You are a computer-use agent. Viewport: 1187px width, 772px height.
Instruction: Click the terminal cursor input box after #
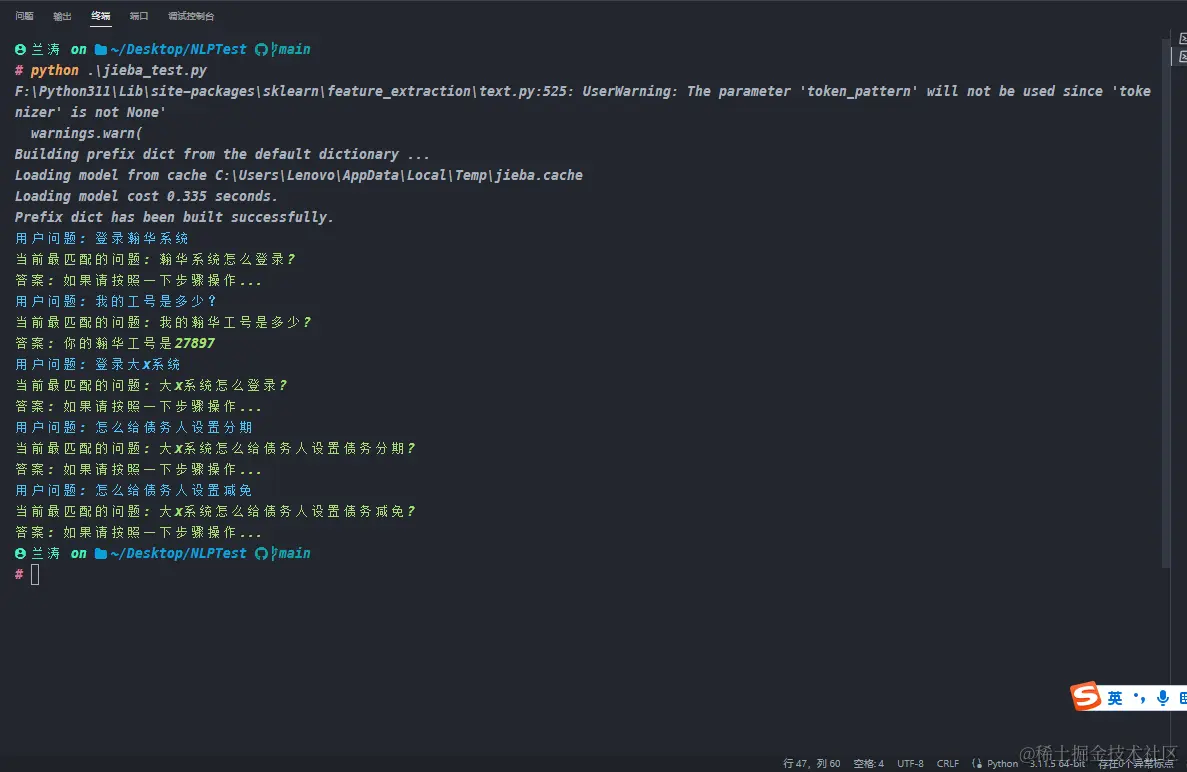pyautogui.click(x=35, y=574)
